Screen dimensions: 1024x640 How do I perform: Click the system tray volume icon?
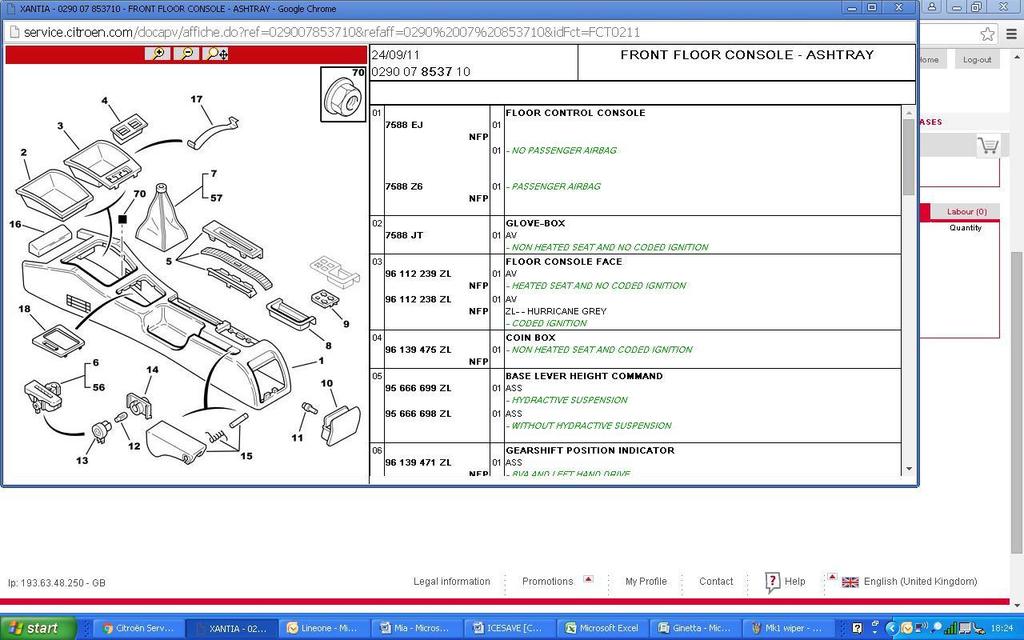click(x=921, y=628)
